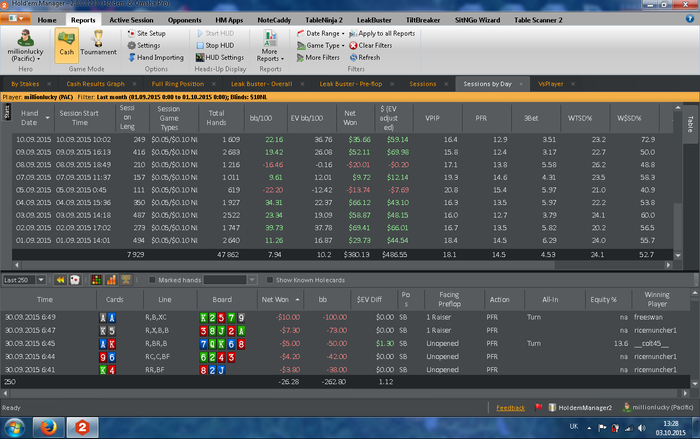Image resolution: width=700 pixels, height=439 pixels.
Task: Select the 10.09.2015 session row
Action: 342,139
